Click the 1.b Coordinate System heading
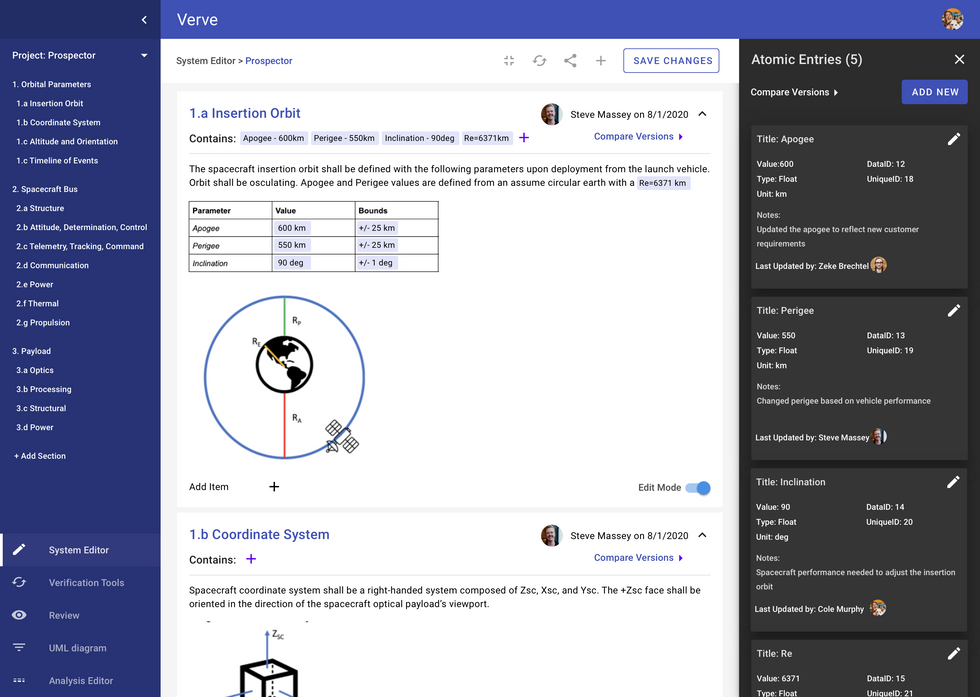Viewport: 980px width, 697px height. pos(259,534)
